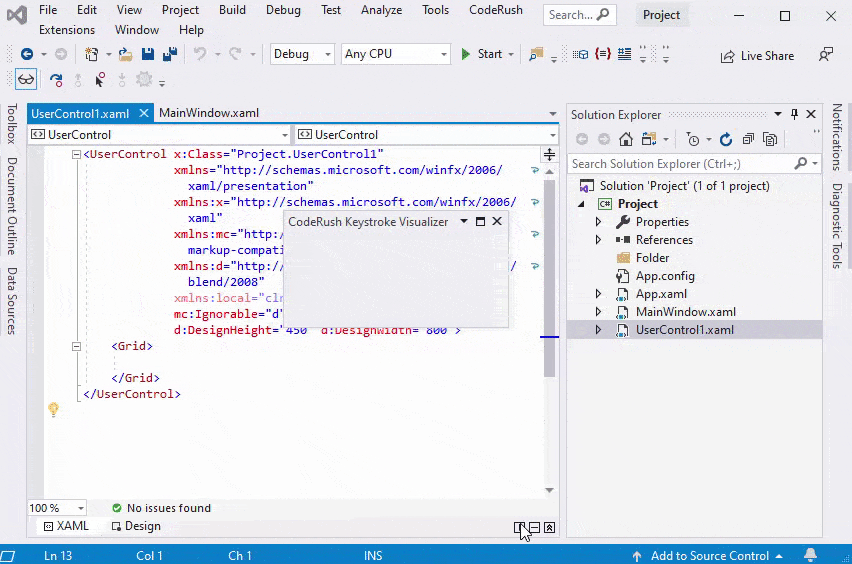852x564 pixels.
Task: Open the Any CPU platform dropdown
Action: point(393,54)
